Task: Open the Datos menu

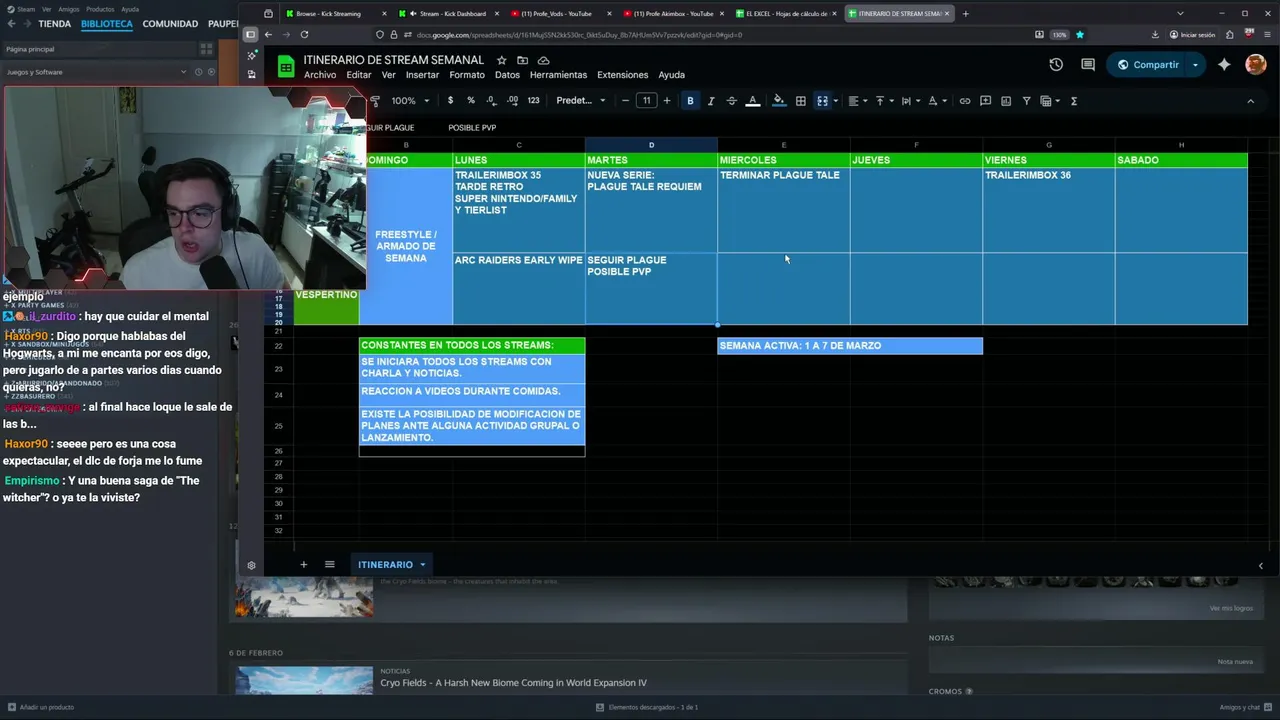Action: tap(507, 75)
